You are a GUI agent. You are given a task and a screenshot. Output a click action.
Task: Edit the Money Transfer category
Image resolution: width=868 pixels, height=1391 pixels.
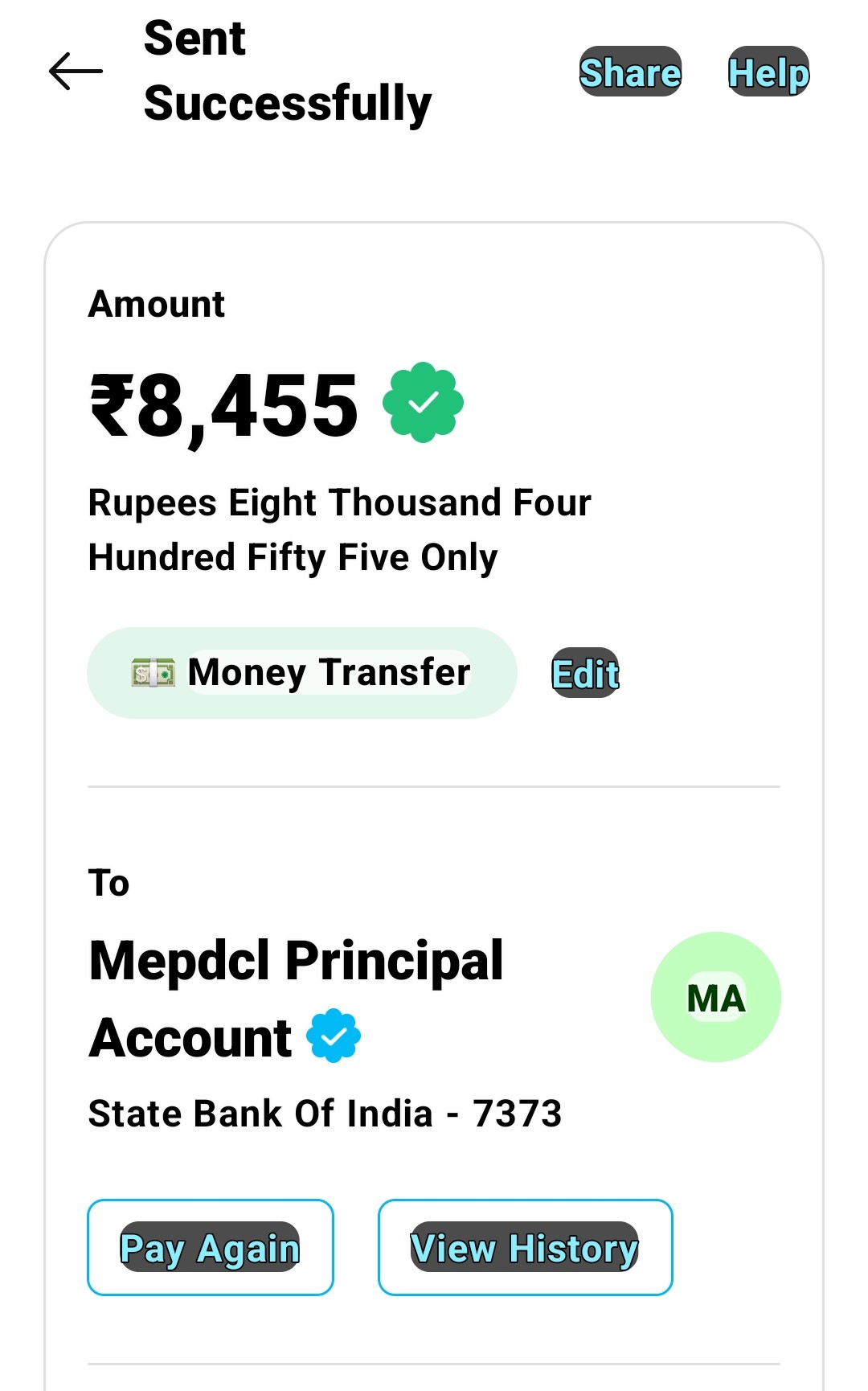click(585, 673)
